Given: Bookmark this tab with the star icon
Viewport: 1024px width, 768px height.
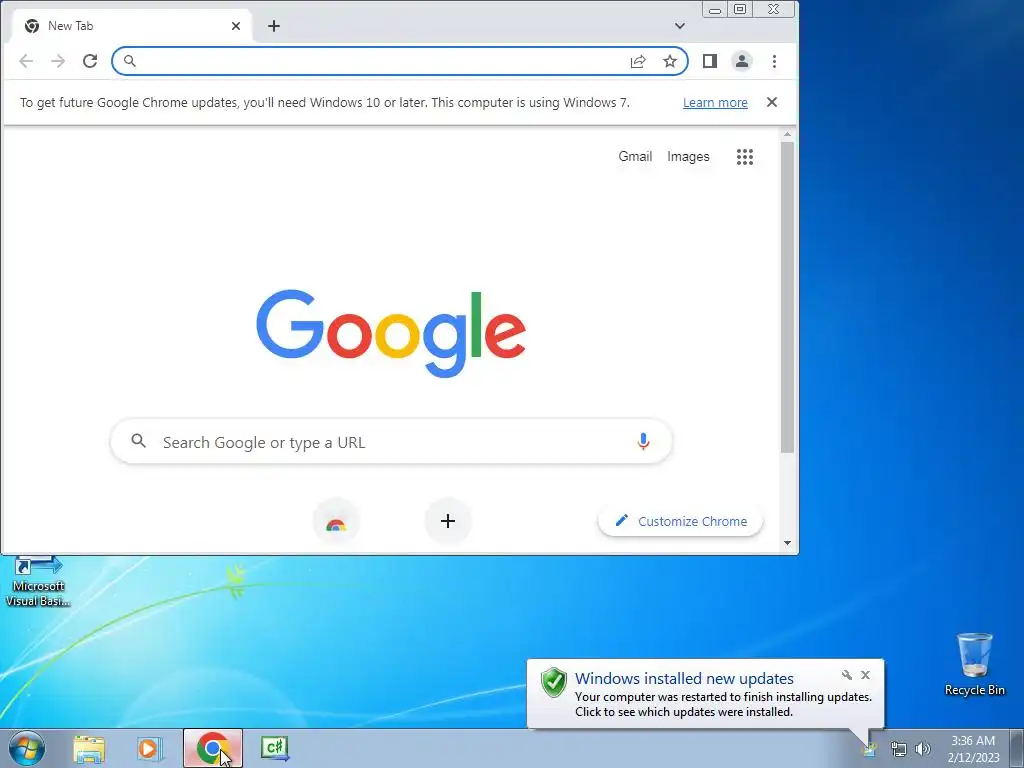Looking at the screenshot, I should (670, 61).
